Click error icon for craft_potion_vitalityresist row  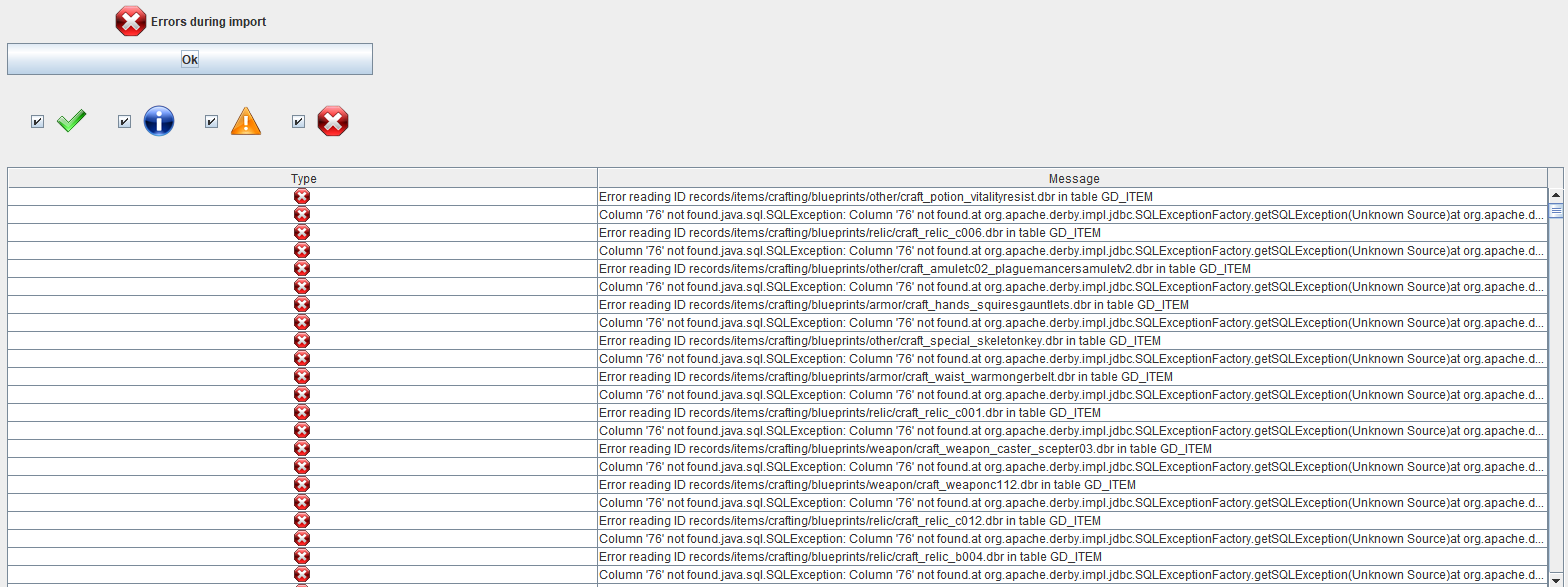[x=302, y=197]
